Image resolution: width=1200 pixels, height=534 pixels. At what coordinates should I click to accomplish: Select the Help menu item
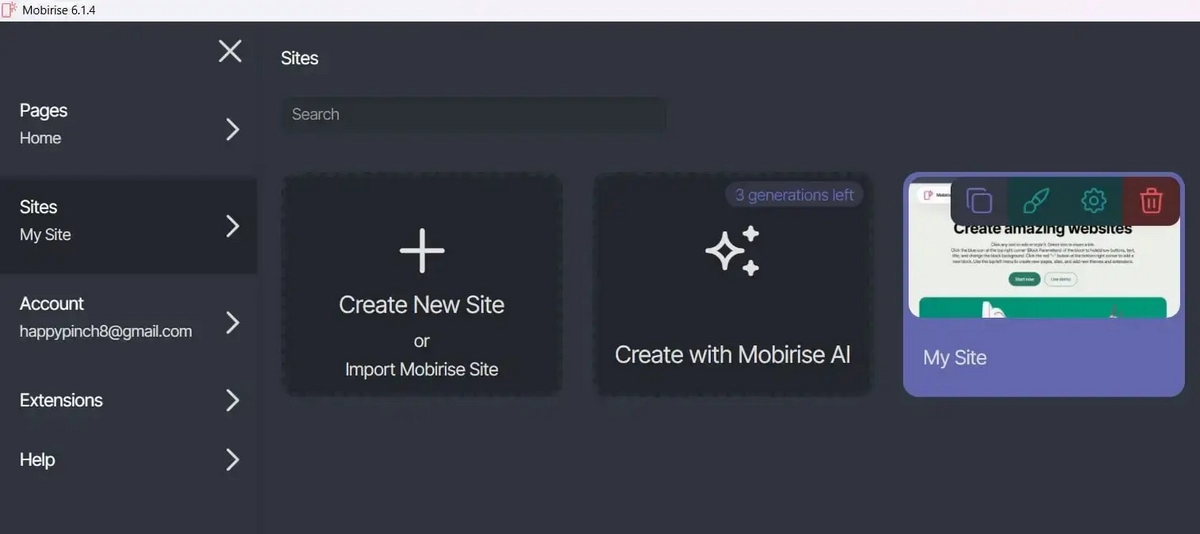point(37,460)
